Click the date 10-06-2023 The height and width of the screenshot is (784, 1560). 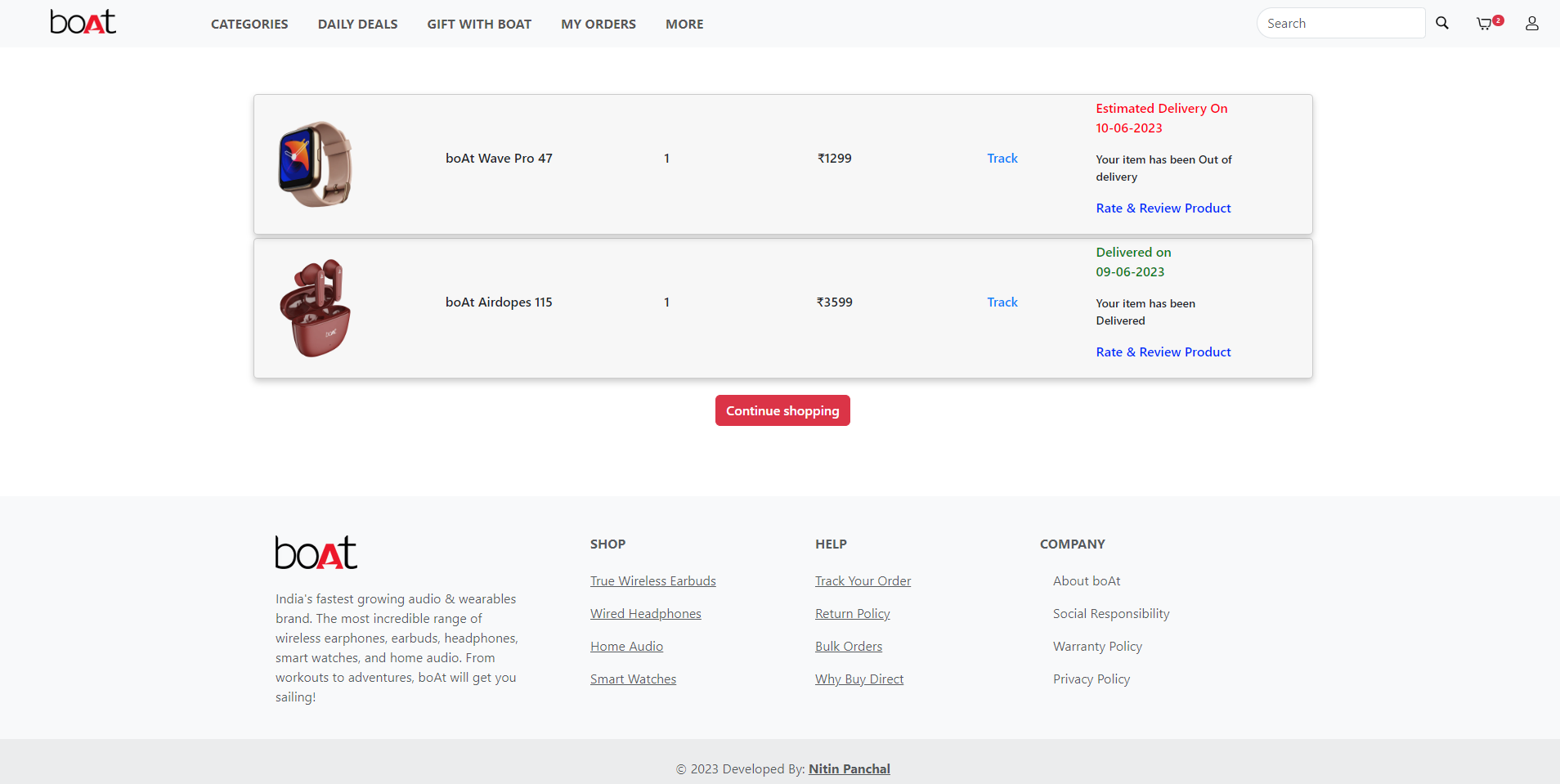1129,128
